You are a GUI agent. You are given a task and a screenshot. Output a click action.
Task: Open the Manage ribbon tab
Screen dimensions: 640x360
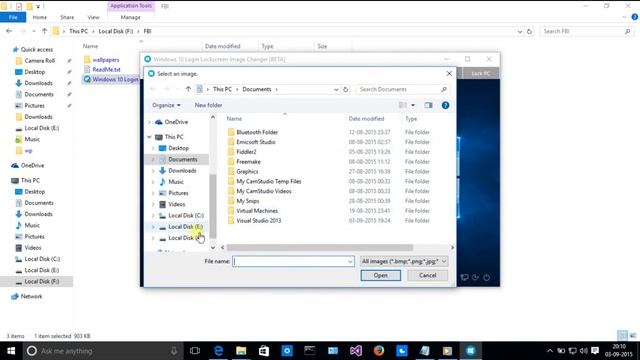pos(131,17)
